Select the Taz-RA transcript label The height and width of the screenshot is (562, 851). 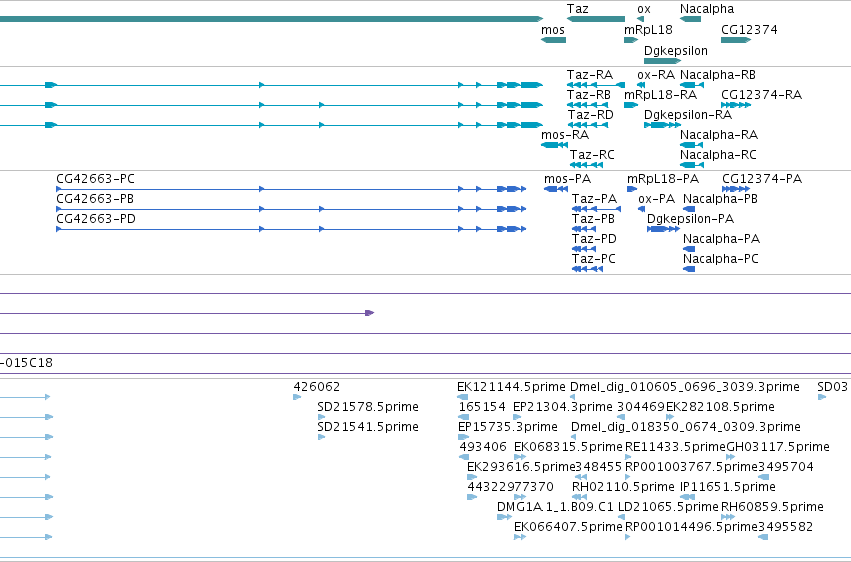click(590, 75)
